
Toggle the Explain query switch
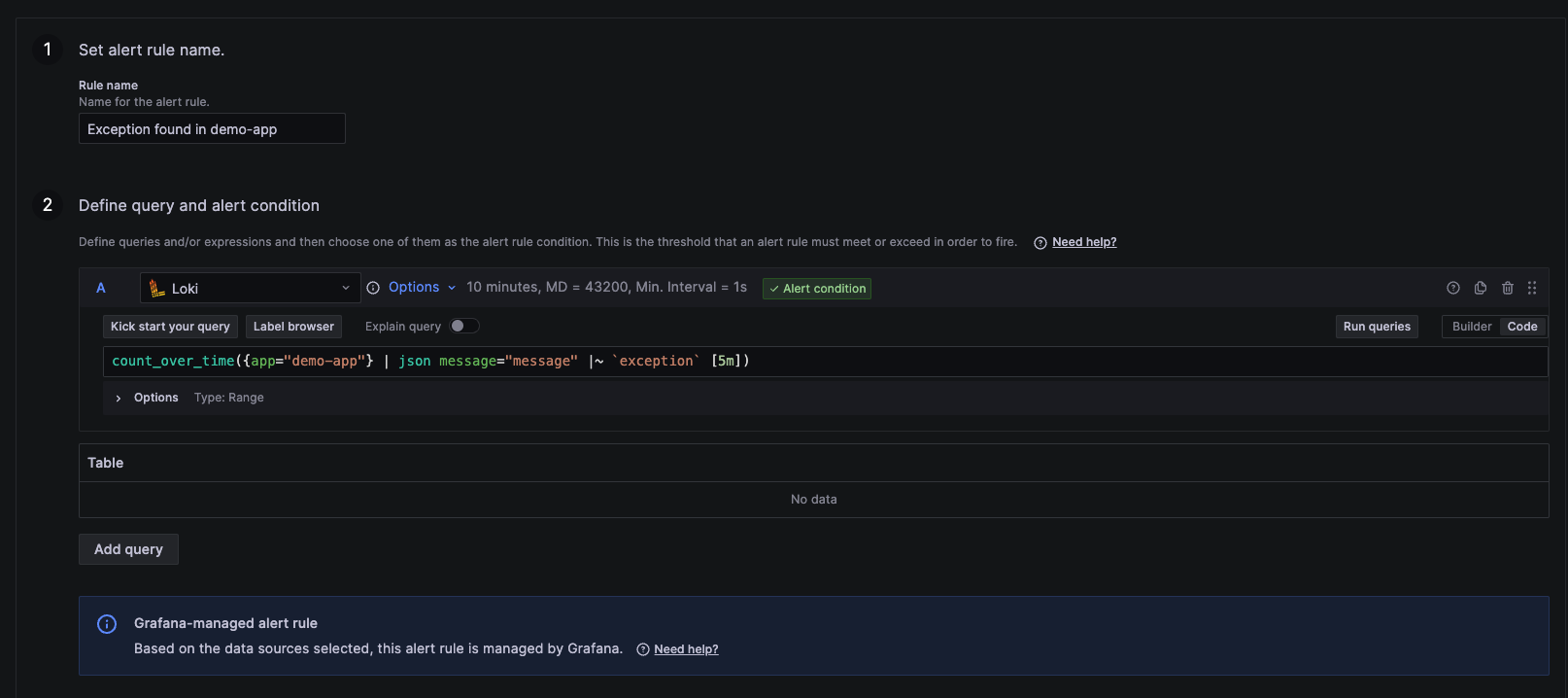(x=464, y=327)
